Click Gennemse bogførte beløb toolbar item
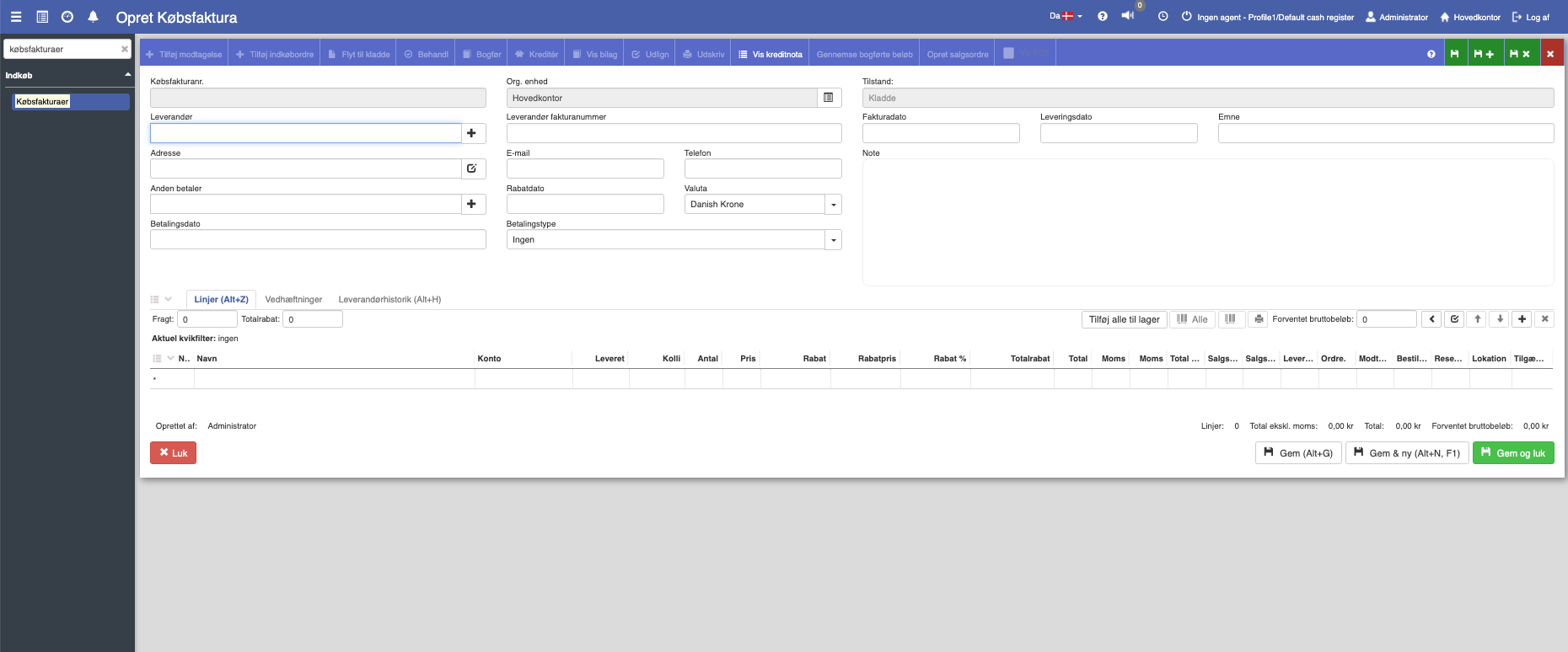 click(865, 54)
